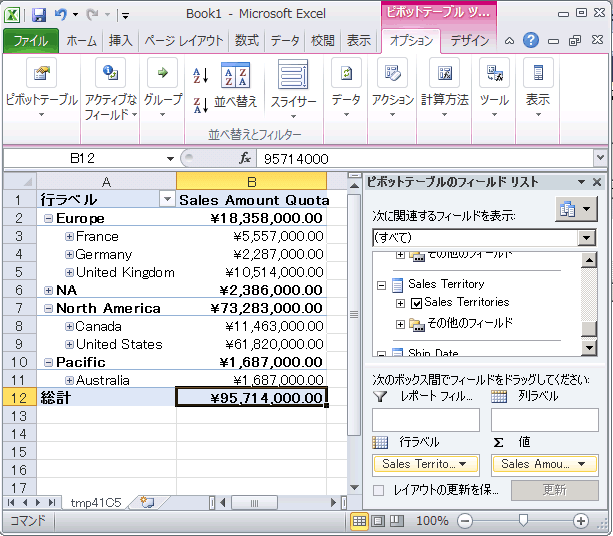The width and height of the screenshot is (613, 536).
Task: Switch to the 挿入 (Insert) tab
Action: click(x=120, y=41)
